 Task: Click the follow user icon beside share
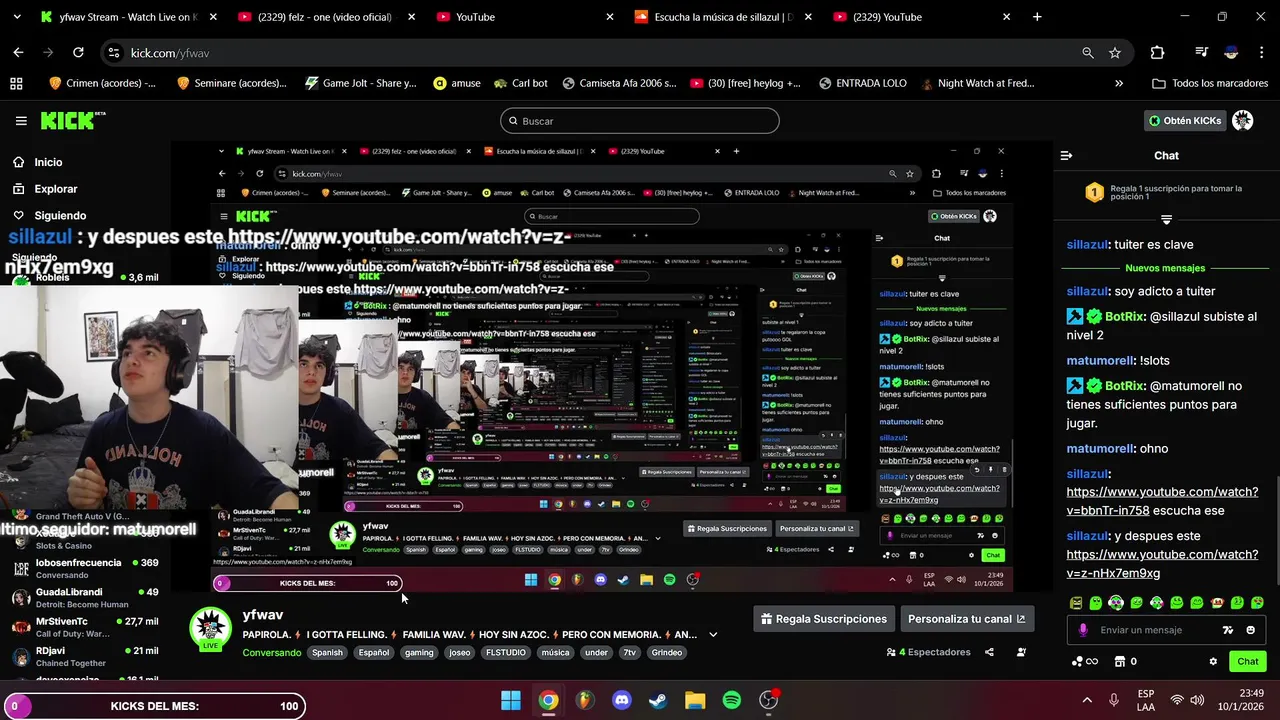(1021, 652)
